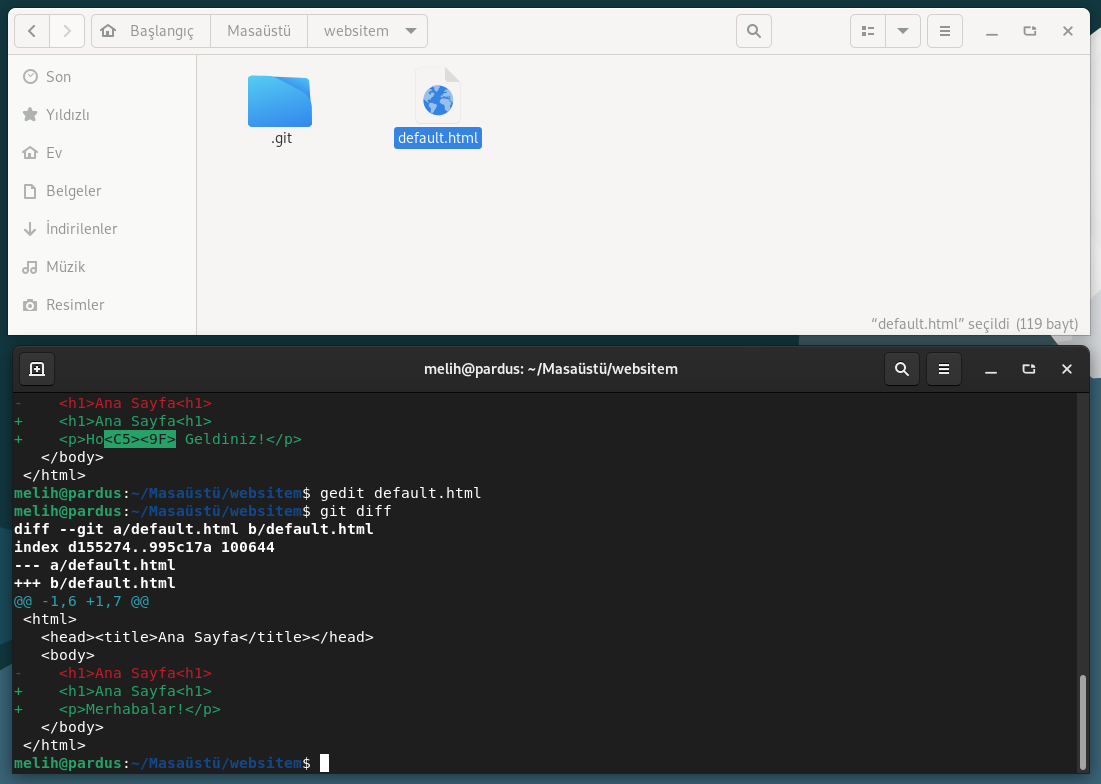The image size is (1101, 784).
Task: Click the document icon beside Belgeler
Action: point(30,191)
